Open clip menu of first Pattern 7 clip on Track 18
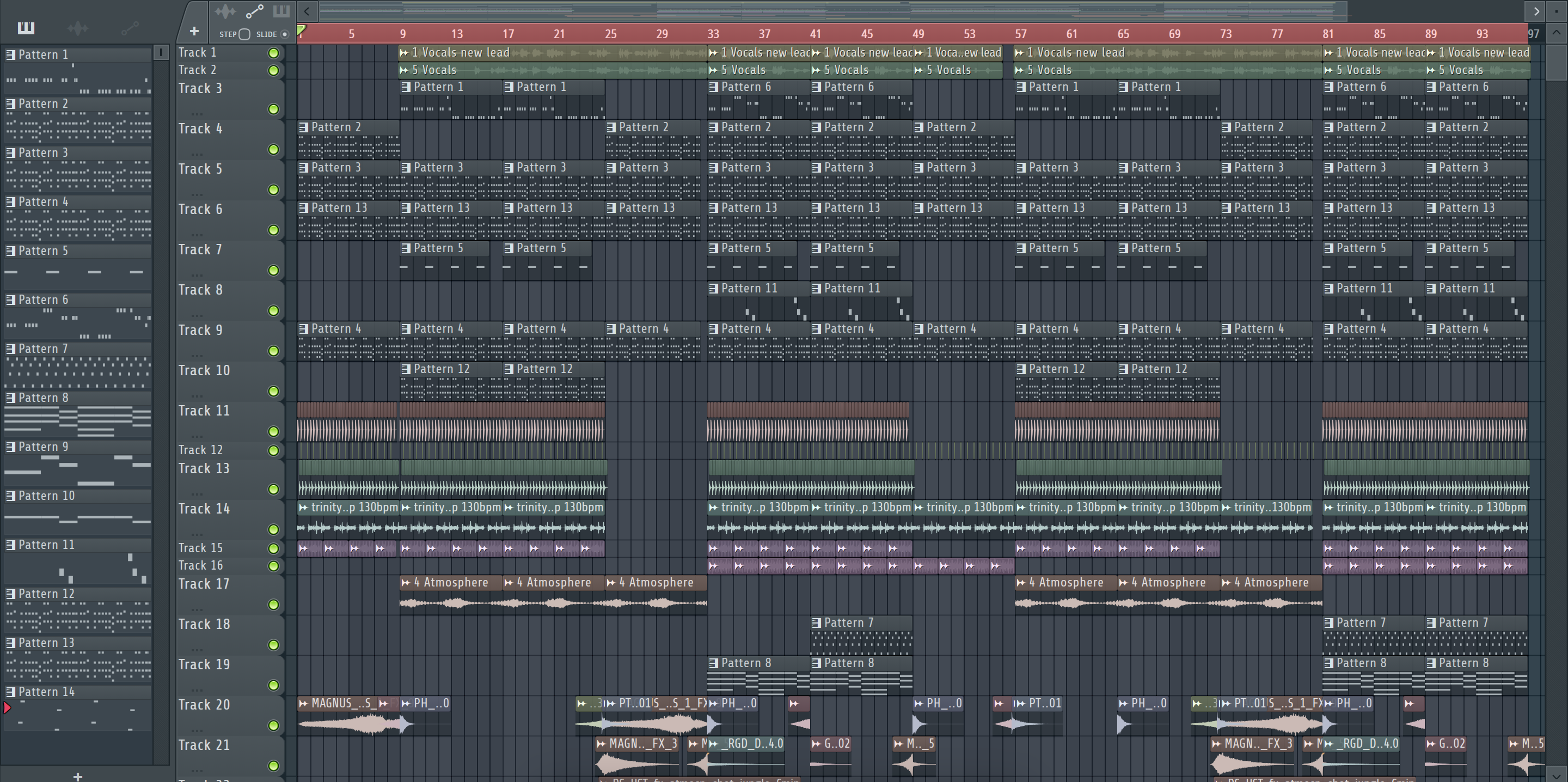The image size is (1568, 782). pyautogui.click(x=816, y=622)
